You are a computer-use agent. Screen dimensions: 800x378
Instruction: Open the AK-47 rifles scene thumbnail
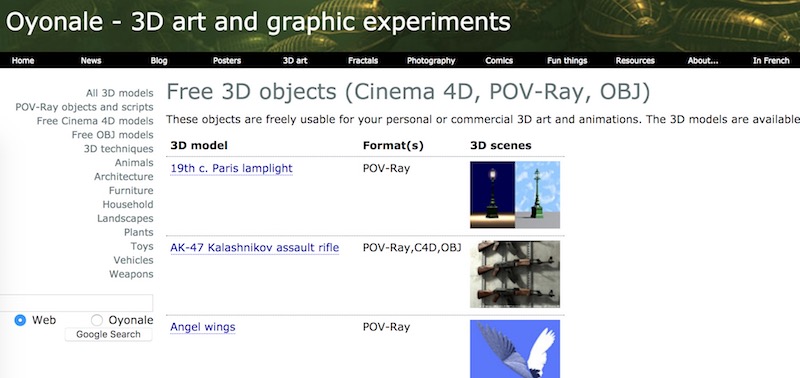click(515, 274)
